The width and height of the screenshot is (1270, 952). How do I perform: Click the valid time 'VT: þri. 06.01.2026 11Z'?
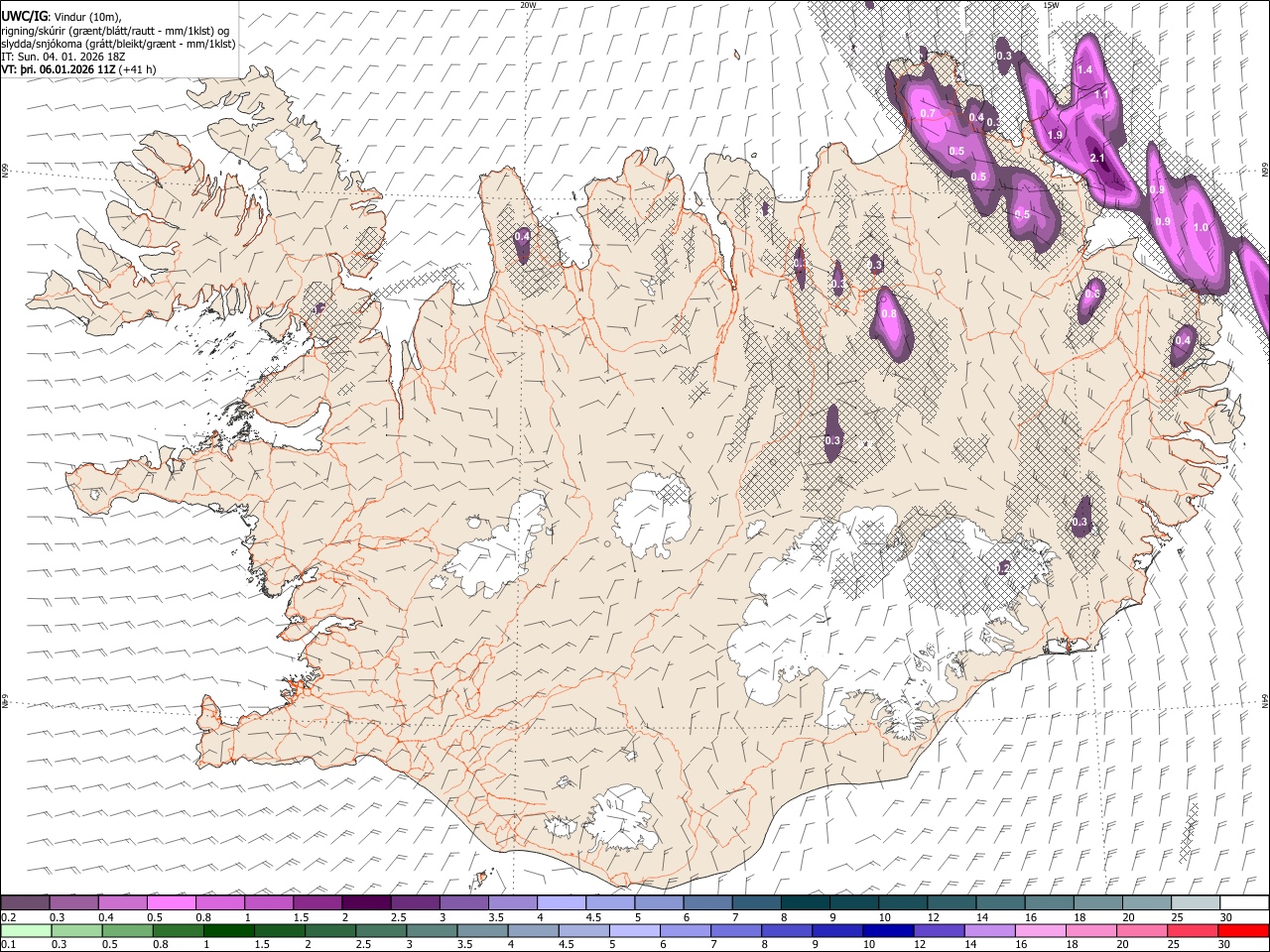pos(59,69)
